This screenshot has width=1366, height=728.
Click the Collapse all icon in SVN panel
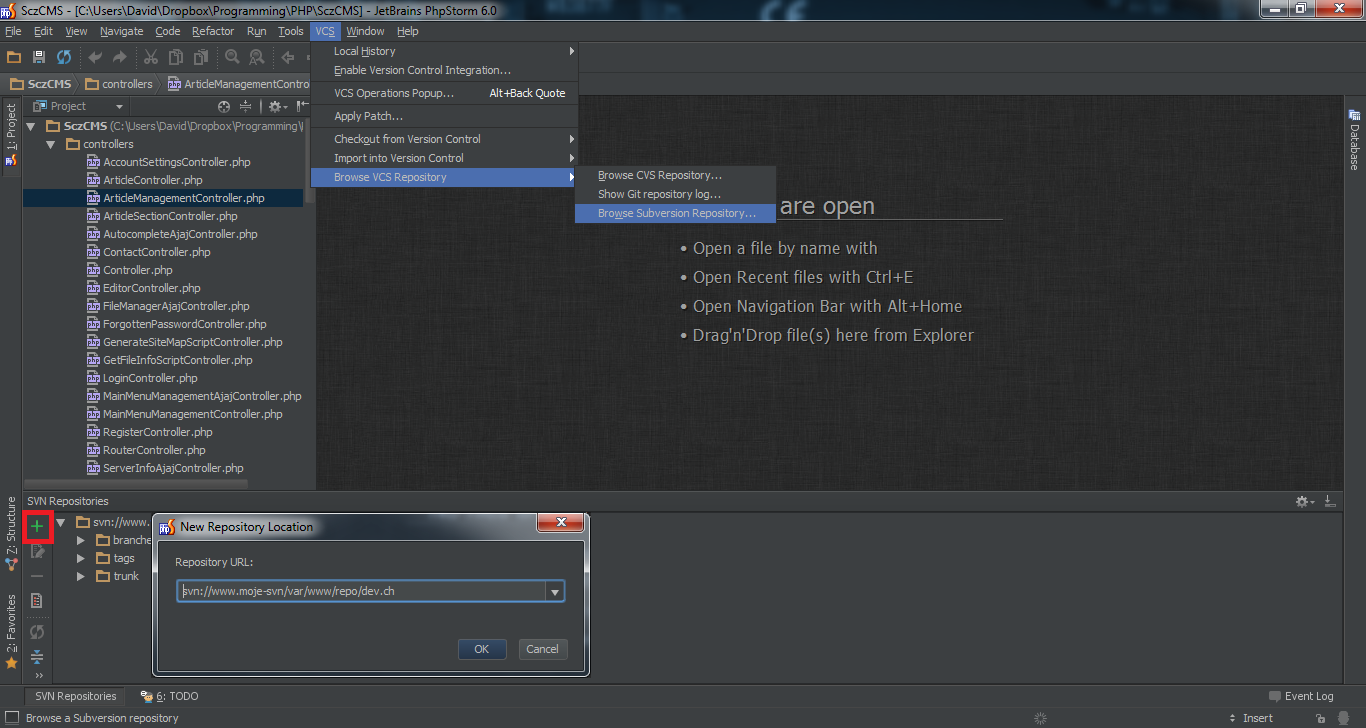37,657
